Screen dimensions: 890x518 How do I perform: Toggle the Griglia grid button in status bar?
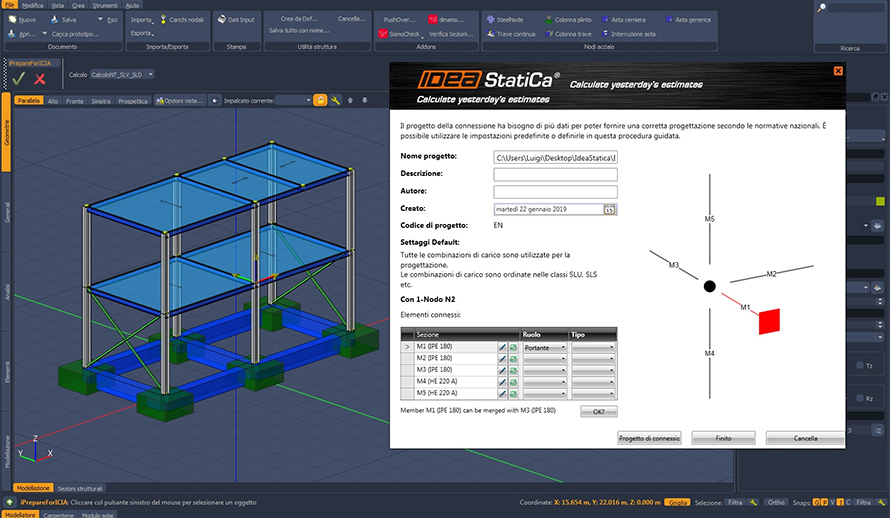click(677, 502)
